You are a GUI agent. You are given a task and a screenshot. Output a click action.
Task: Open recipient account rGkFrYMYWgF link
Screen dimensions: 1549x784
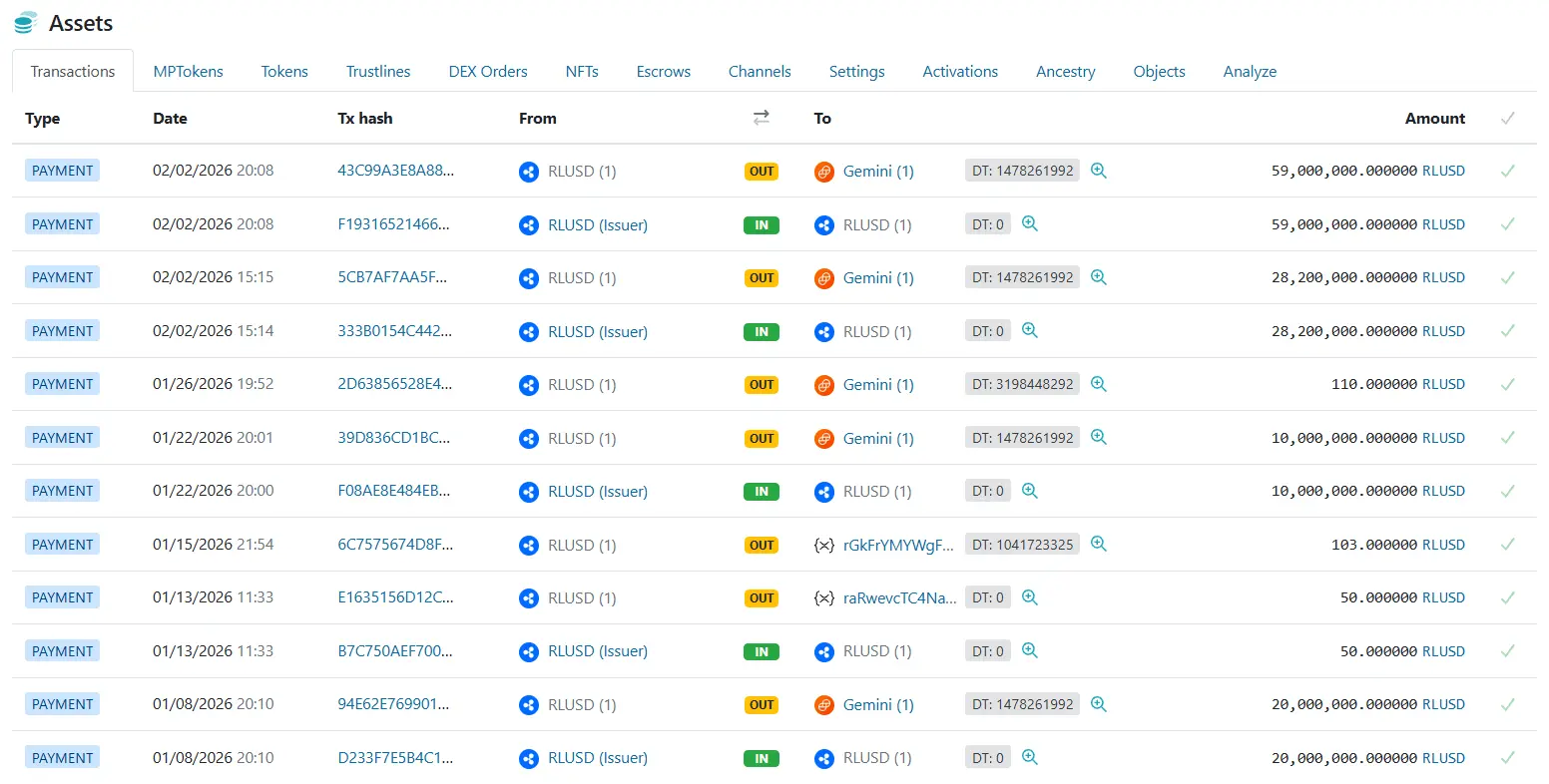pyautogui.click(x=898, y=545)
